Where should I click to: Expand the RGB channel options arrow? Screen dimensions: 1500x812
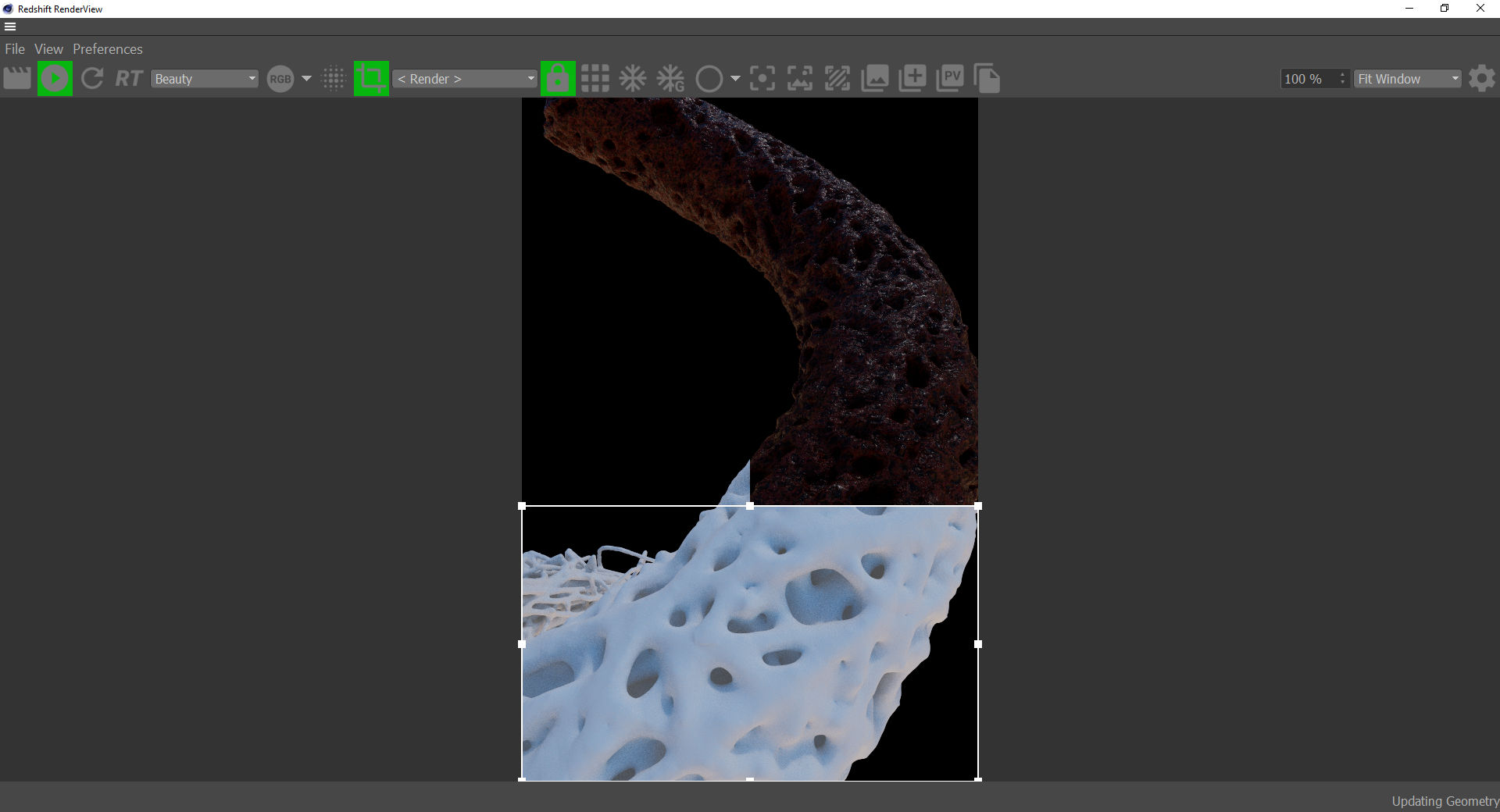[x=306, y=79]
